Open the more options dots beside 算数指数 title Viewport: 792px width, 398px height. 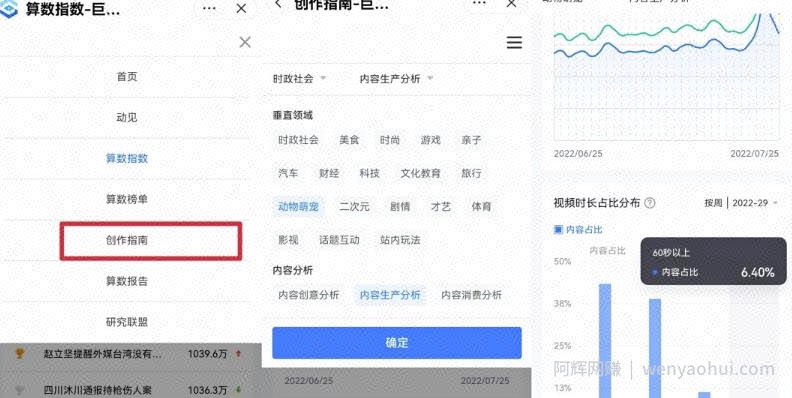pos(209,9)
